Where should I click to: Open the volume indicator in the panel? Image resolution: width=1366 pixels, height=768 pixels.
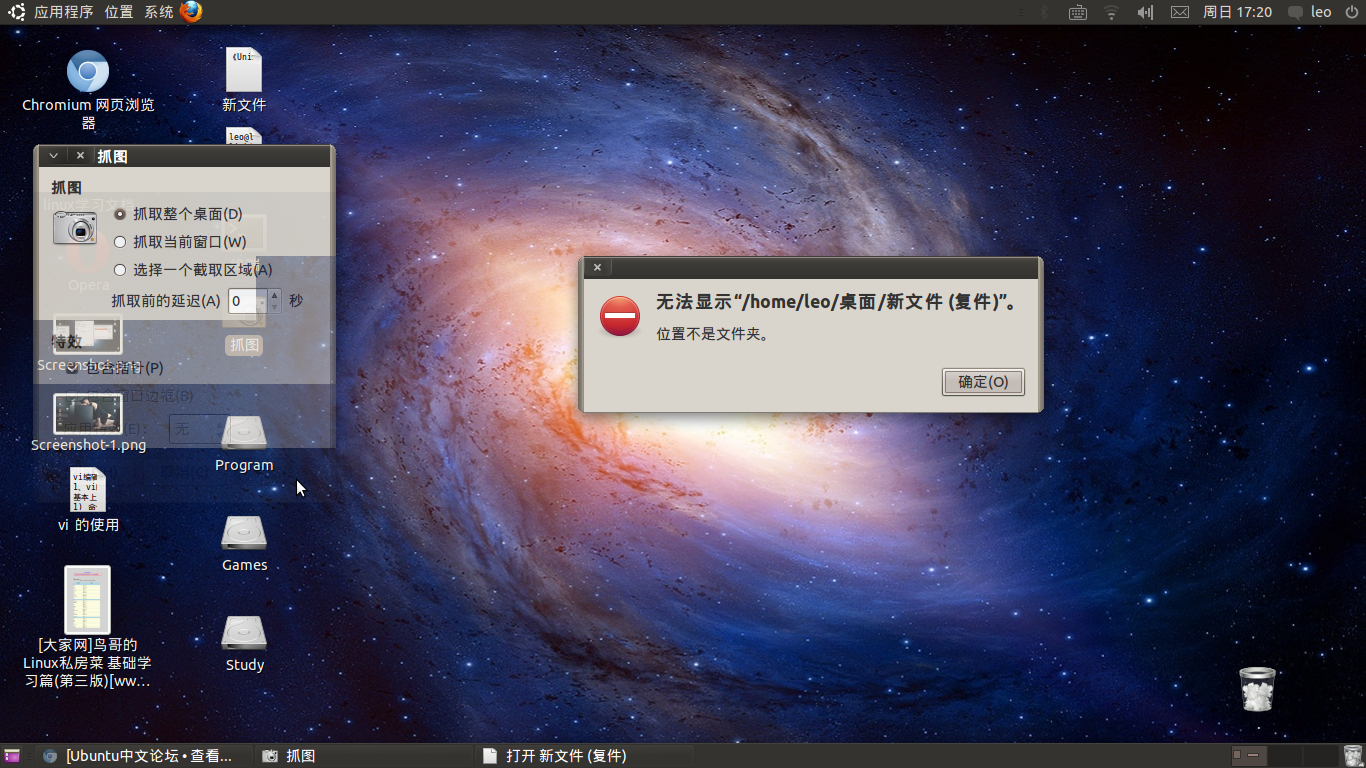[x=1145, y=12]
